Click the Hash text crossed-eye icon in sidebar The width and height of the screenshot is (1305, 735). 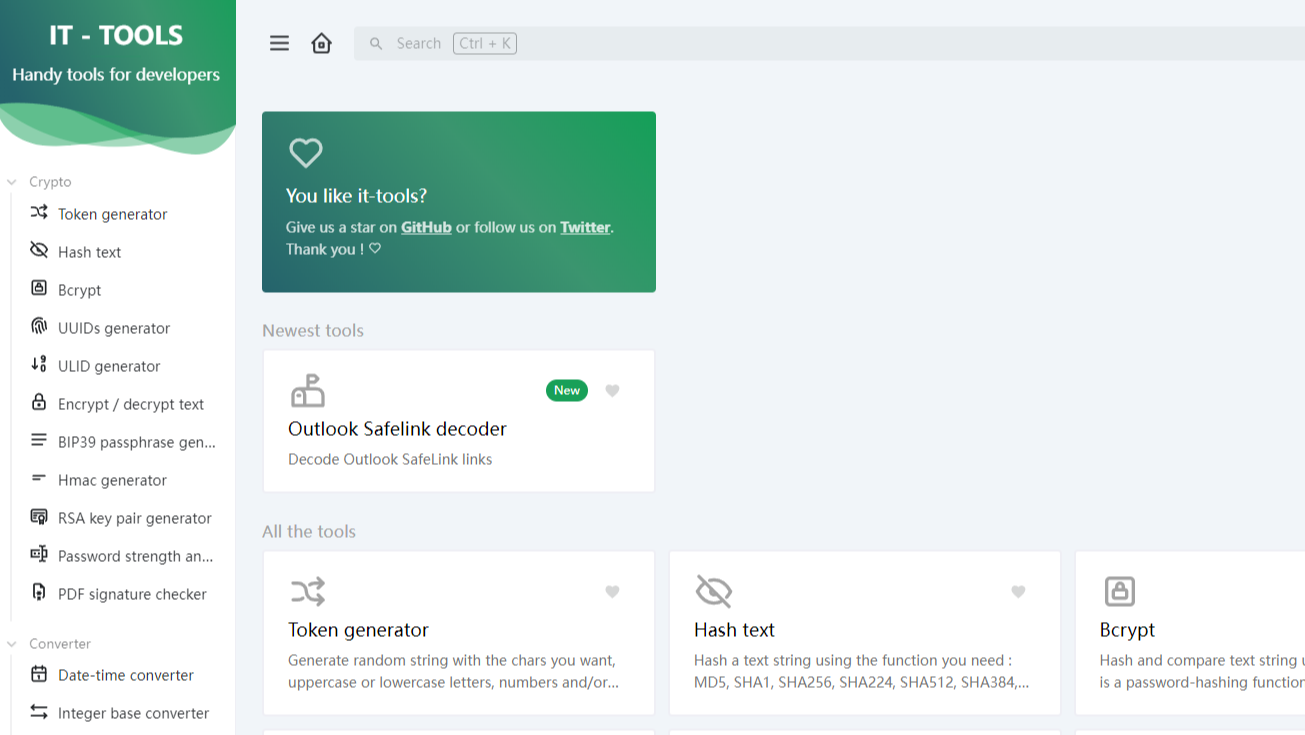click(39, 250)
